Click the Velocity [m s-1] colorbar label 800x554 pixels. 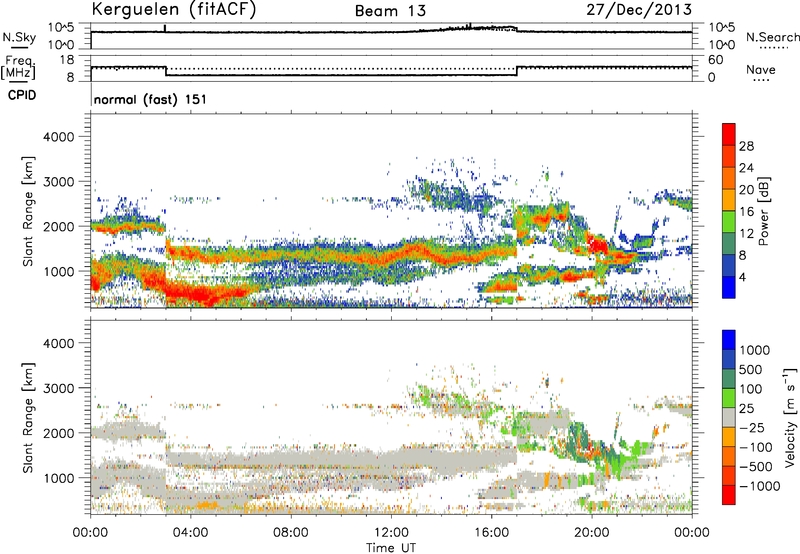[790, 417]
